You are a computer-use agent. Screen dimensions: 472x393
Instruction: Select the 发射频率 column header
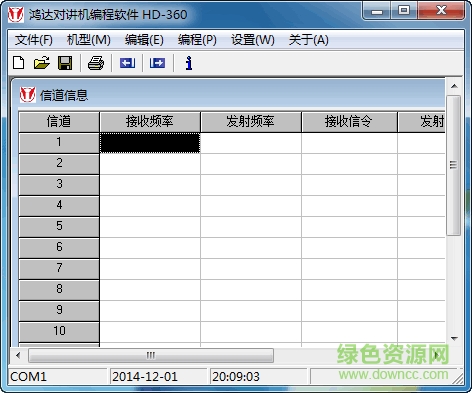tap(251, 122)
